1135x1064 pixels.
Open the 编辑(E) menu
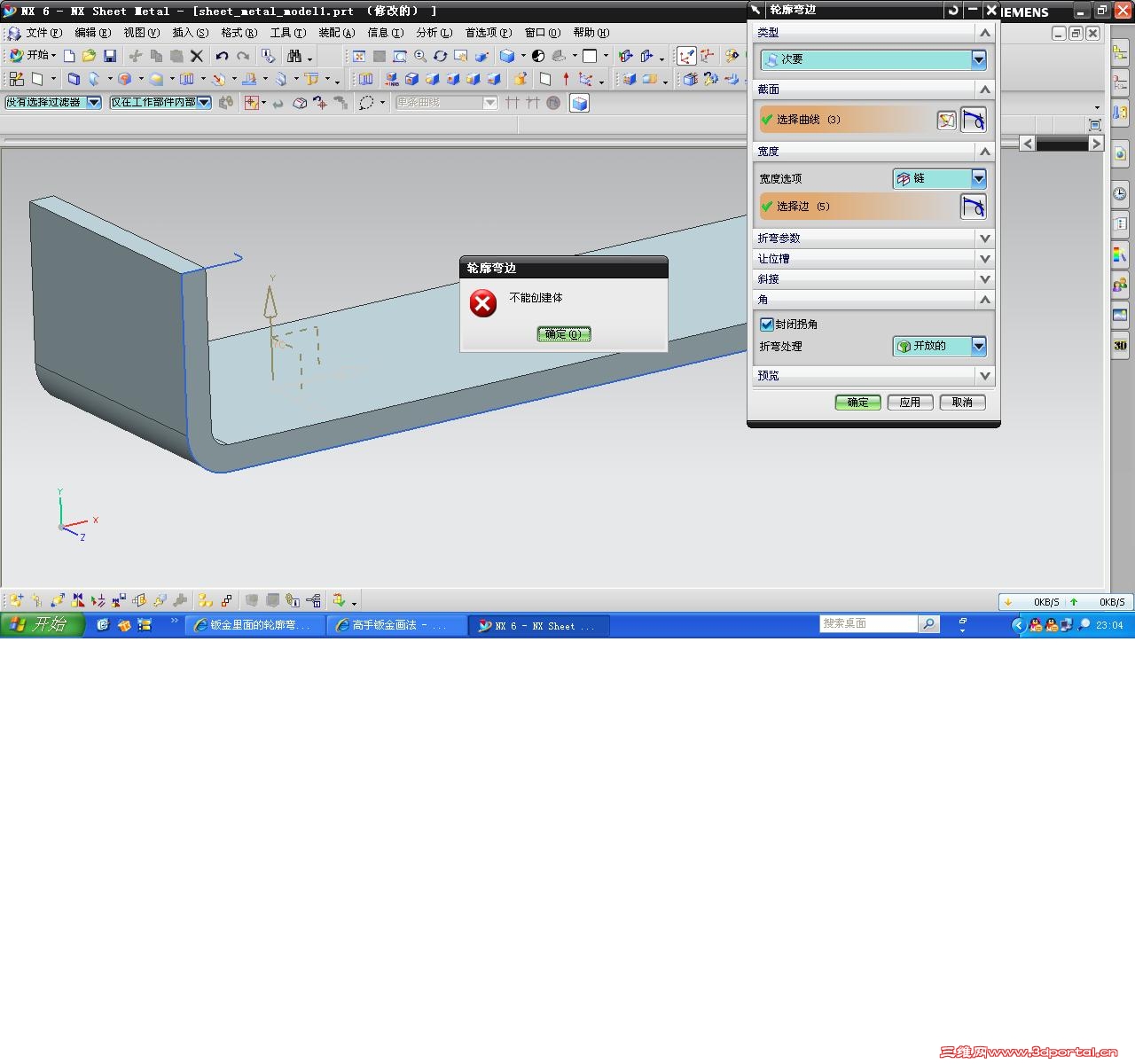[x=93, y=33]
